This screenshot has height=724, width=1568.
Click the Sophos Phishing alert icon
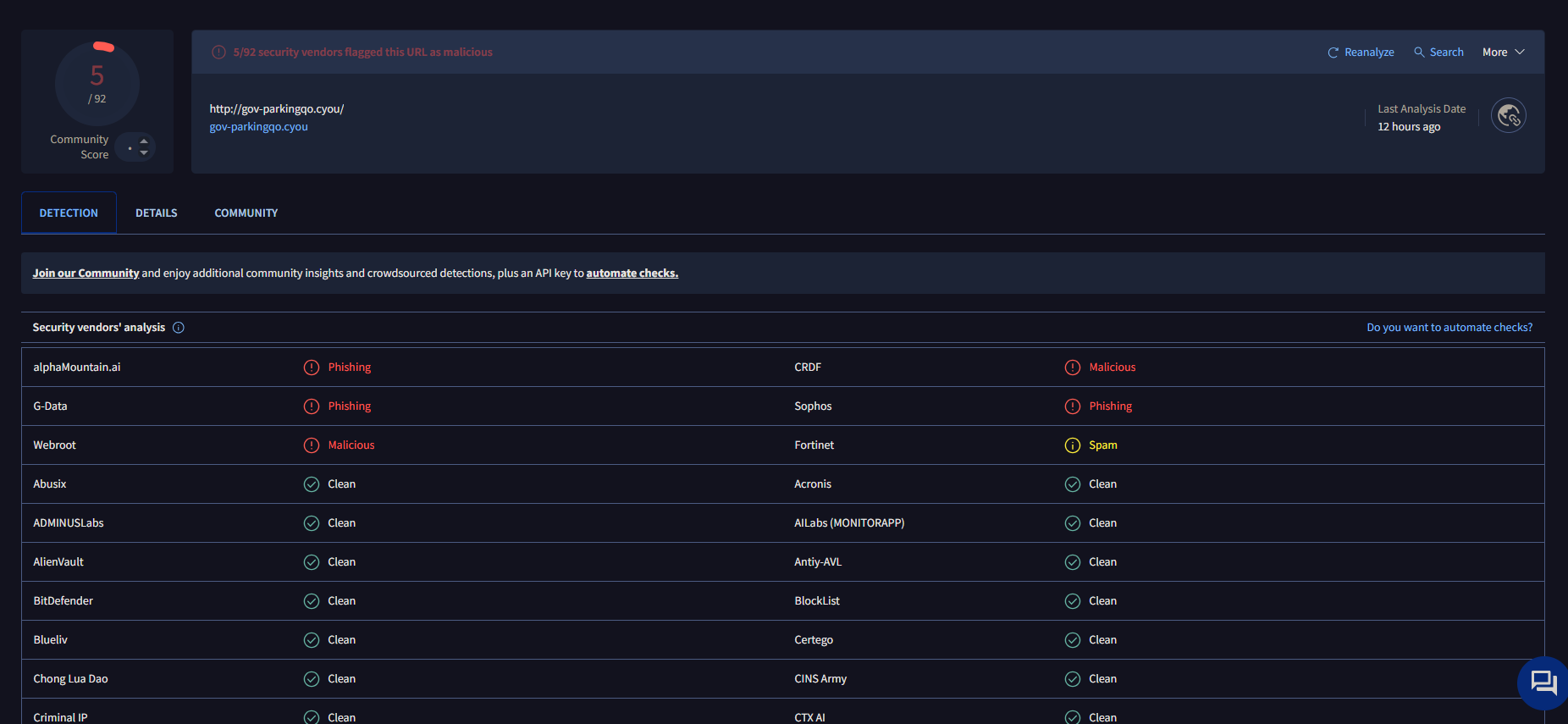1073,406
